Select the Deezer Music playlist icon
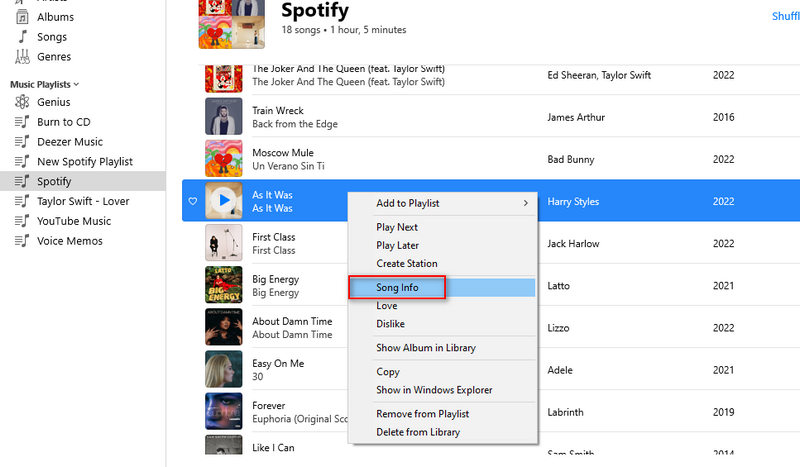The width and height of the screenshot is (800, 467). point(21,142)
